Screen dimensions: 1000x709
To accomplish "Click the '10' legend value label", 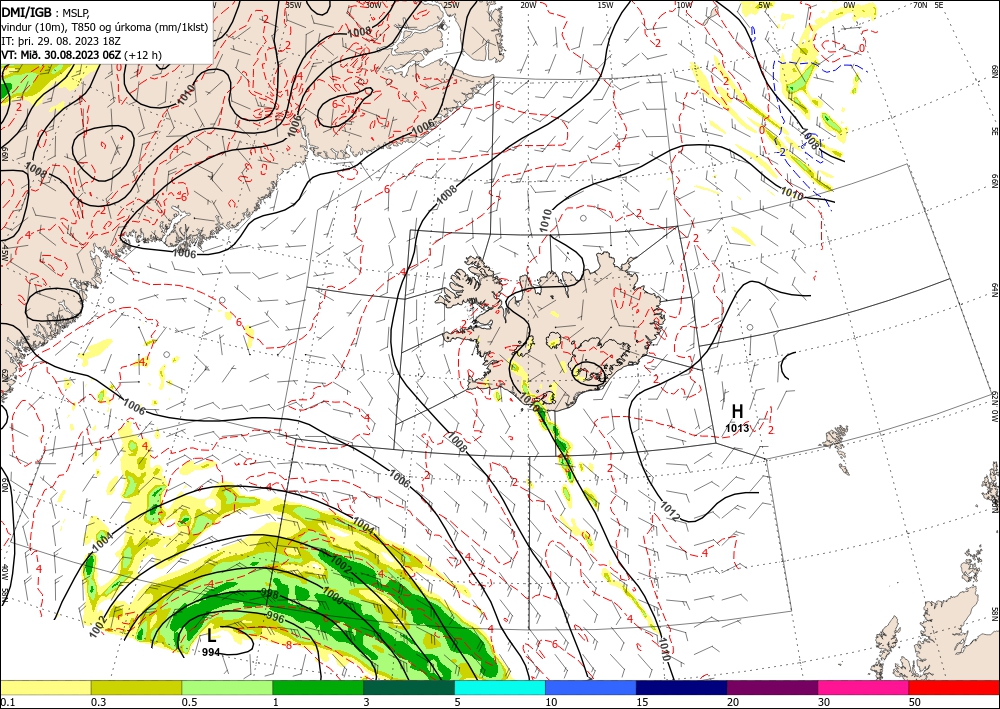I will (x=552, y=702).
